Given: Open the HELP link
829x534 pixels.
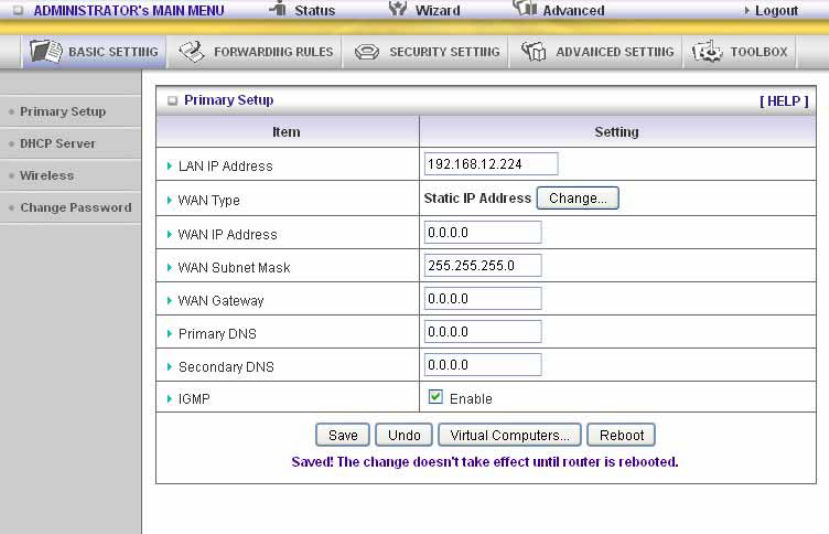Looking at the screenshot, I should [784, 101].
